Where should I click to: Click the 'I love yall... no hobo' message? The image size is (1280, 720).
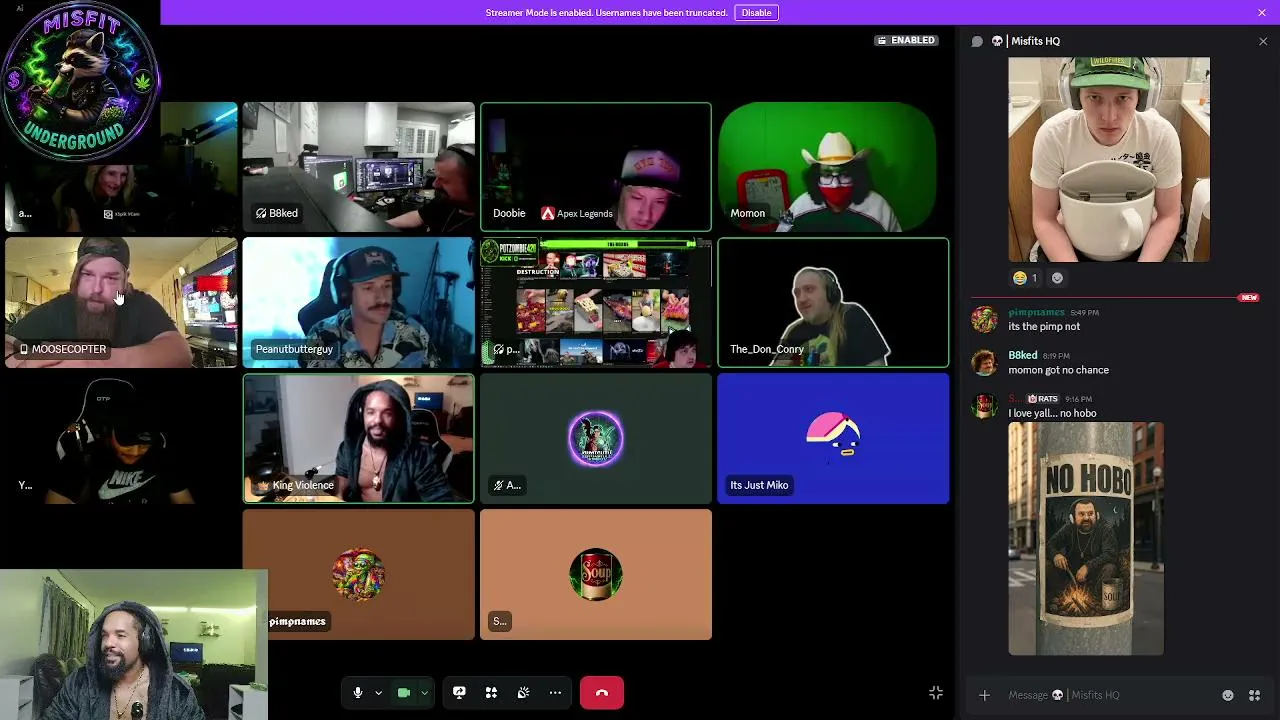click(1052, 413)
